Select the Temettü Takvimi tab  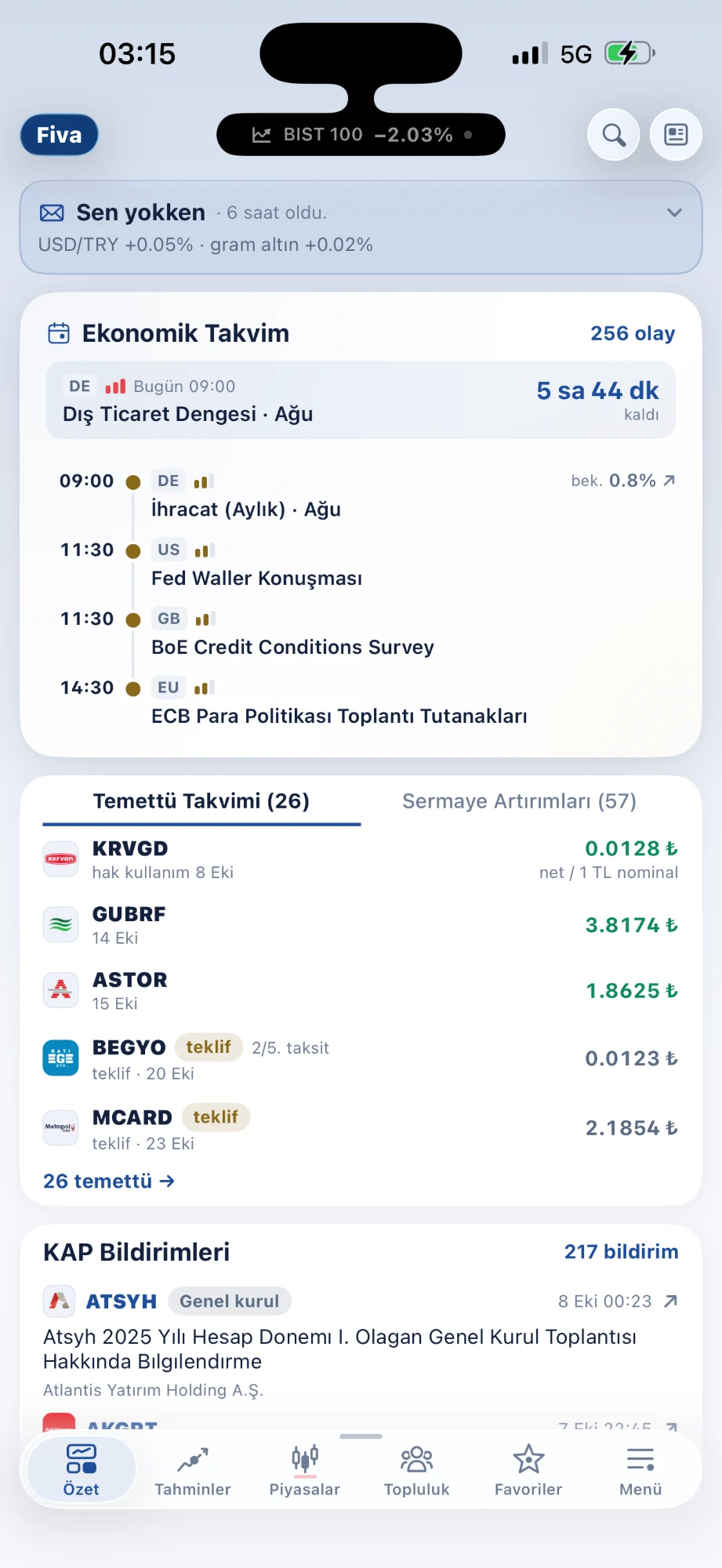pyautogui.click(x=201, y=801)
